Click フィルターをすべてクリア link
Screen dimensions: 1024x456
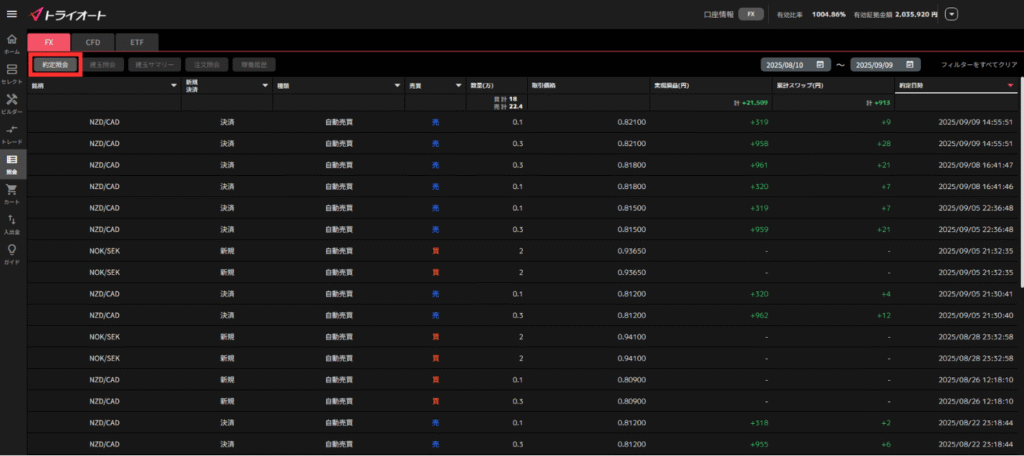pyautogui.click(x=979, y=64)
